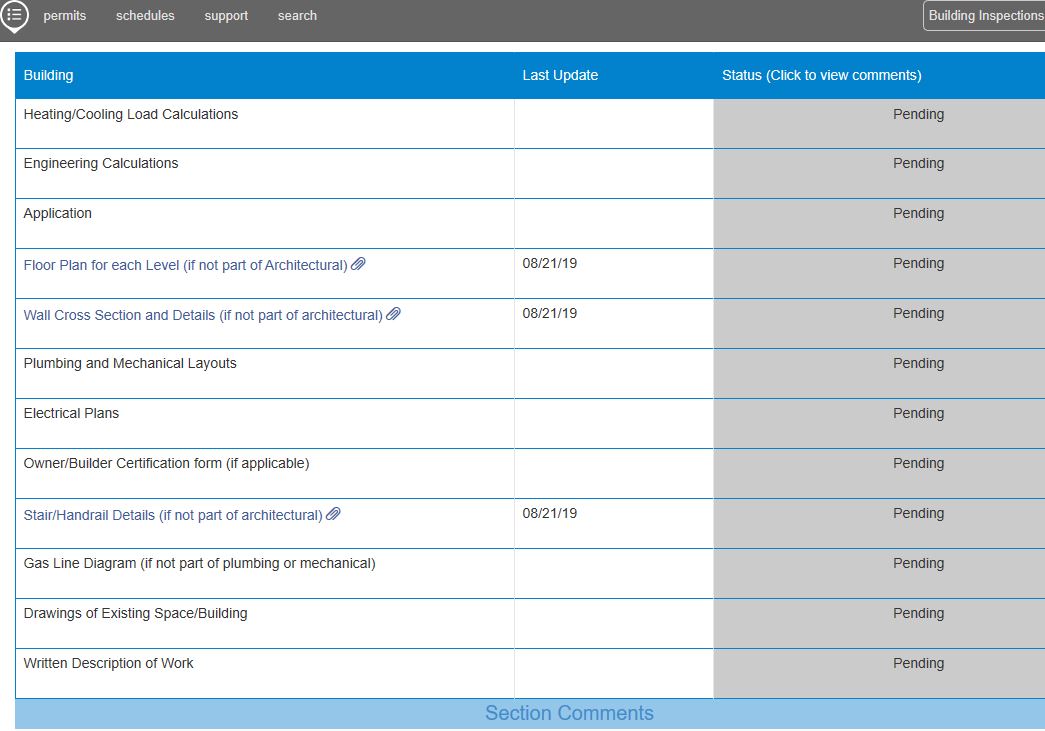View Pending status for Owner/Builder Certification form
This screenshot has height=731, width=1045.
918,463
